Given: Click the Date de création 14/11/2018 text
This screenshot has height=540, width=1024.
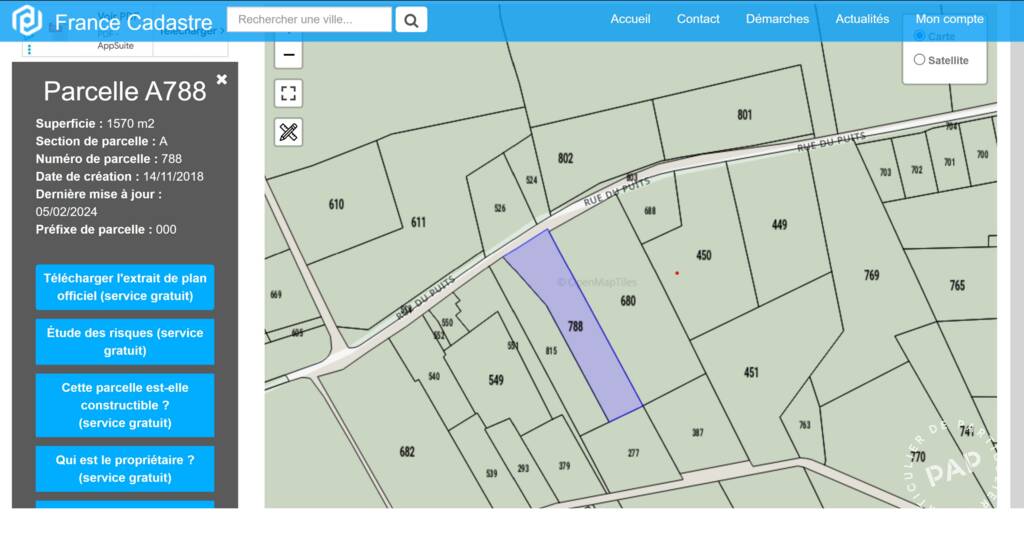Looking at the screenshot, I should [x=120, y=176].
